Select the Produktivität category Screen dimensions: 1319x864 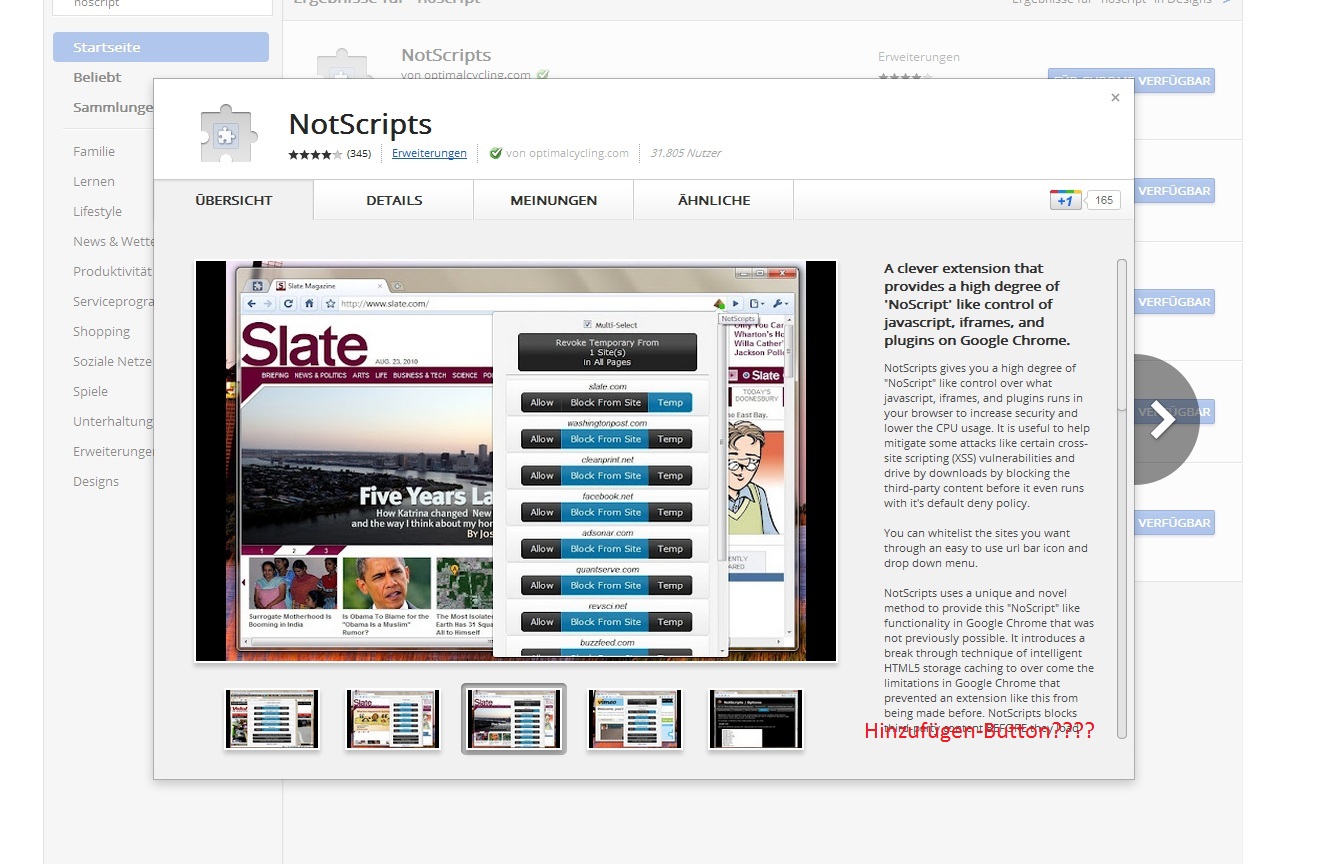(113, 271)
